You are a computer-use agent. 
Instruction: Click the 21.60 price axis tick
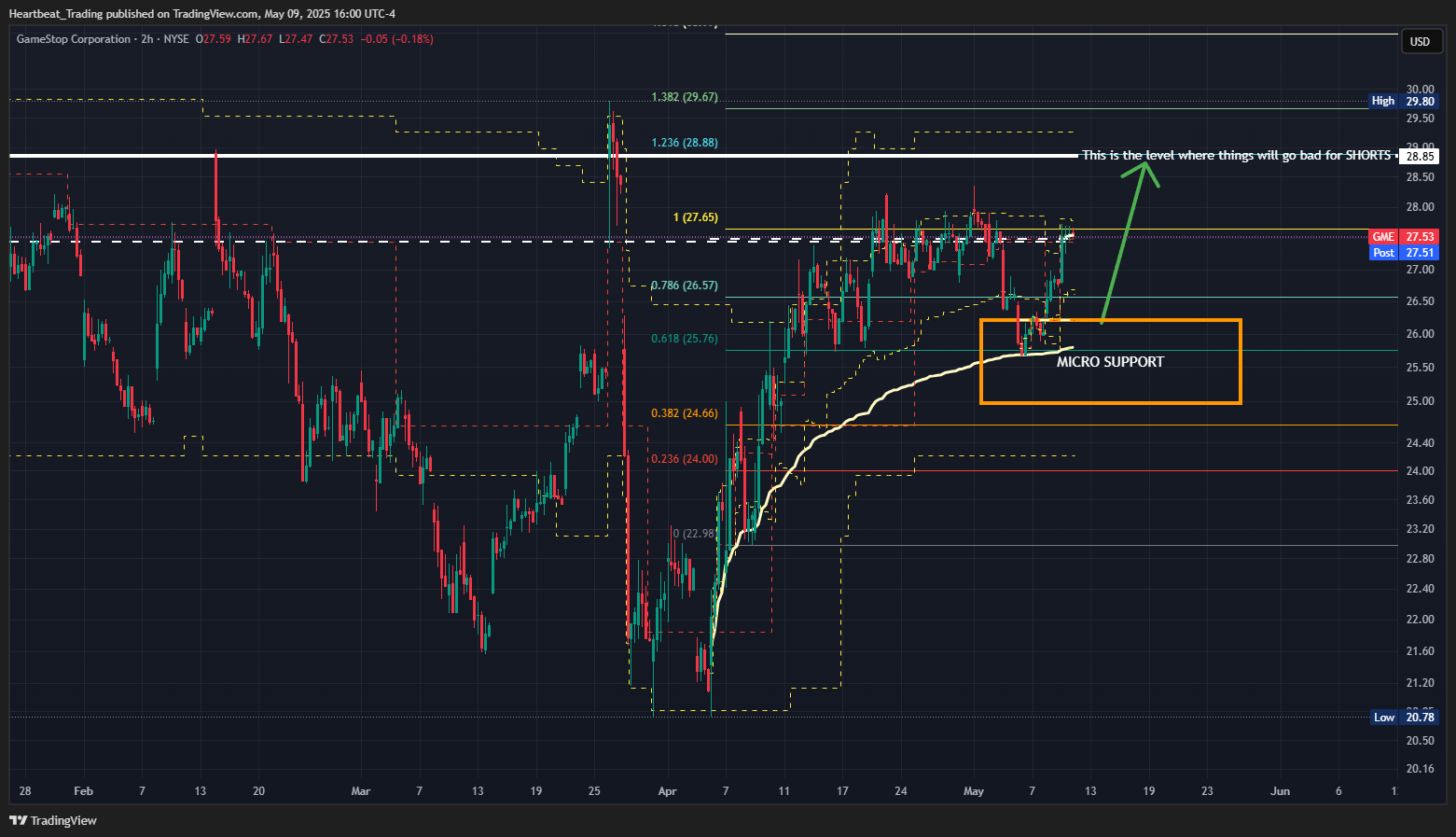[1421, 651]
